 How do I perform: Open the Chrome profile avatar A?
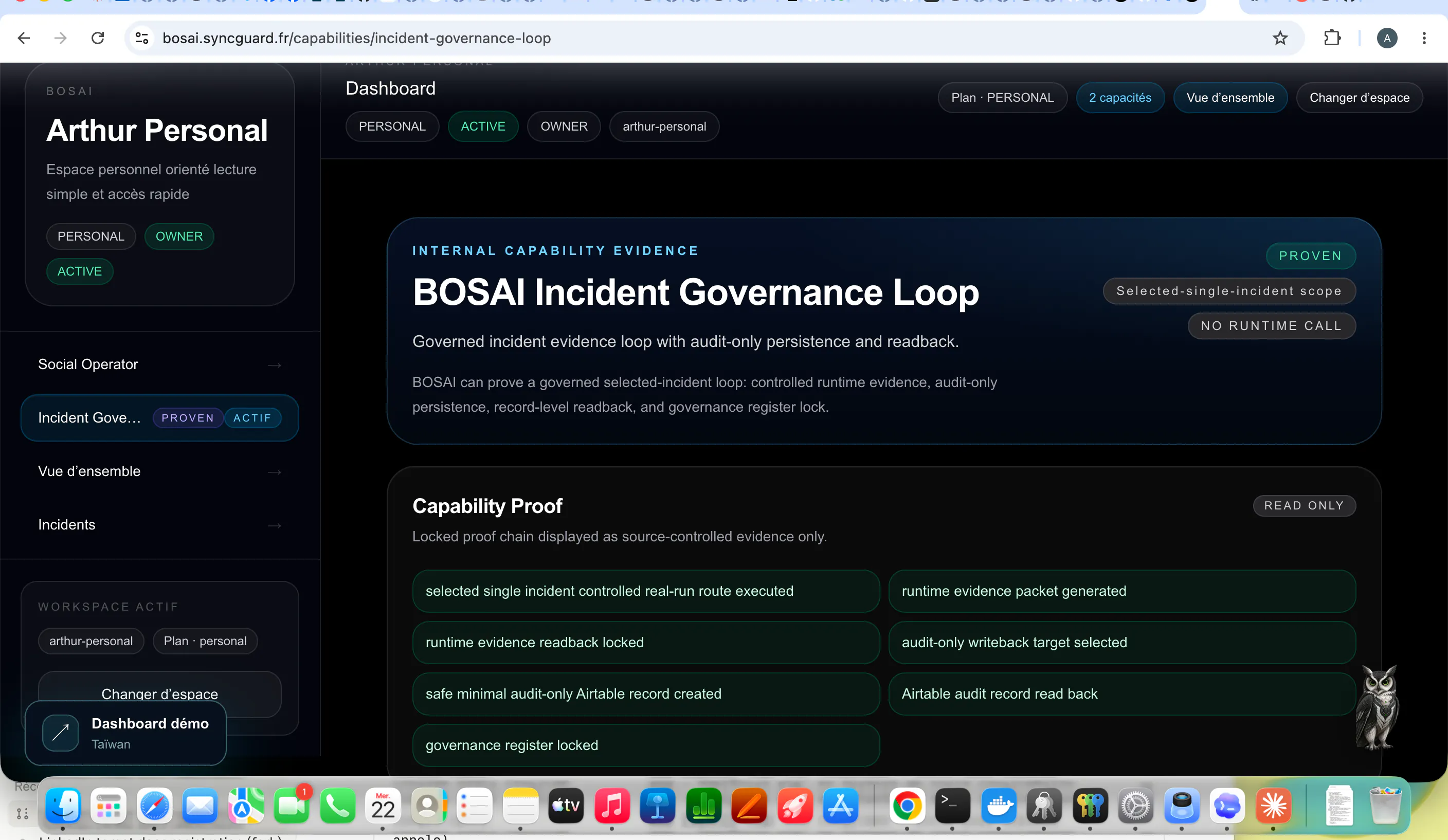[x=1387, y=38]
